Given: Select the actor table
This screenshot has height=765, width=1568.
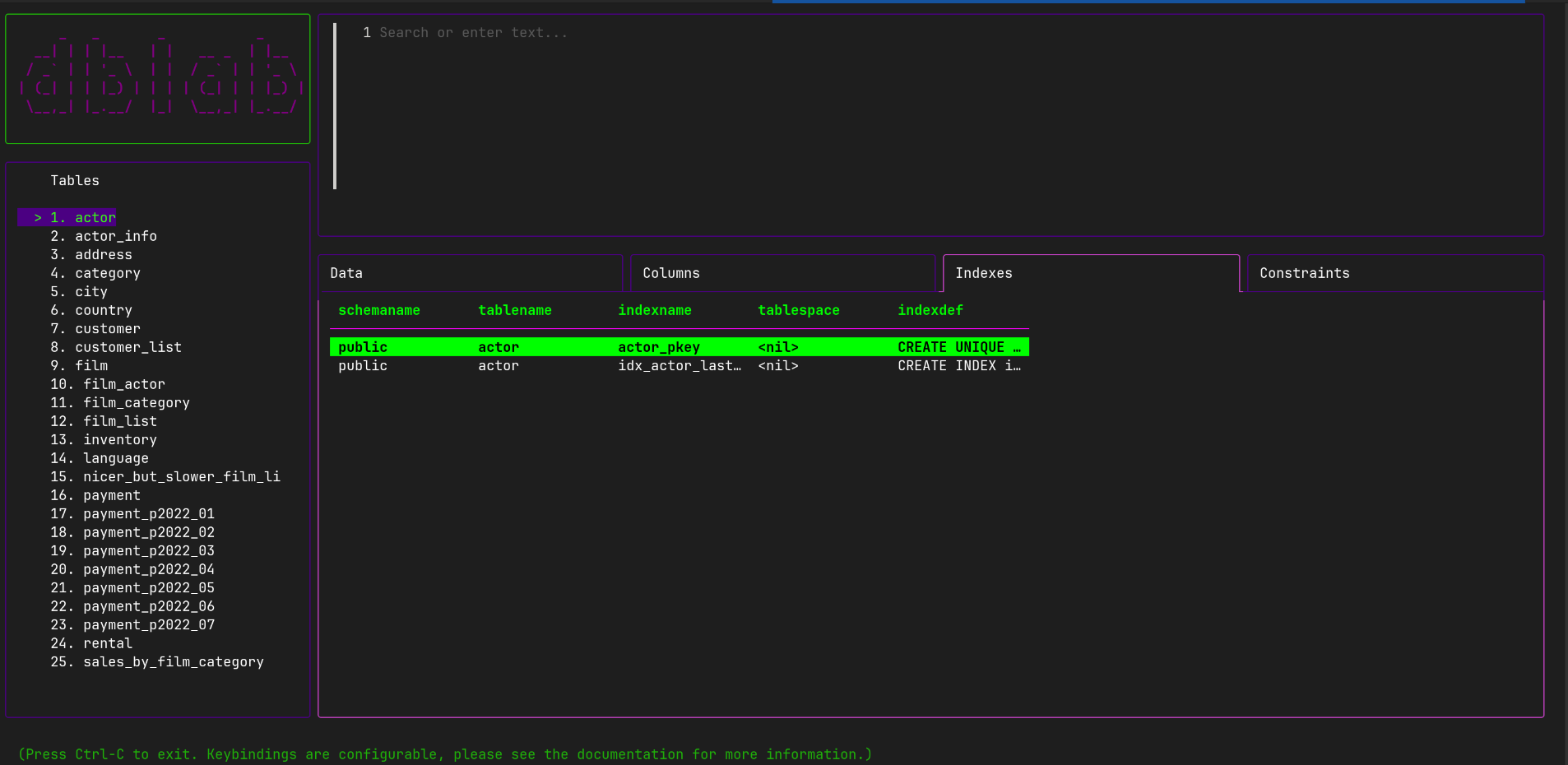Looking at the screenshot, I should coord(67,218).
